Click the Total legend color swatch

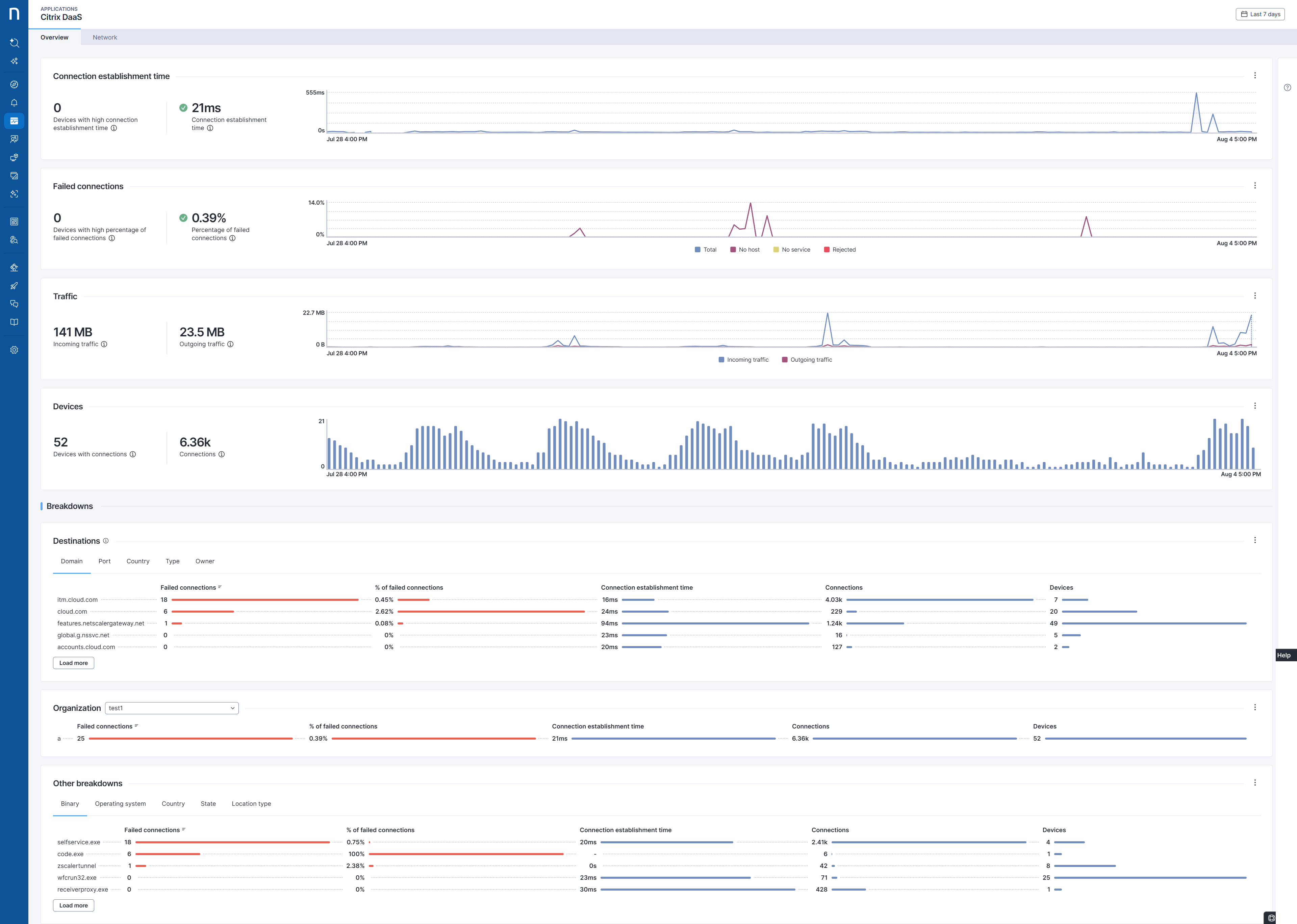(x=697, y=250)
